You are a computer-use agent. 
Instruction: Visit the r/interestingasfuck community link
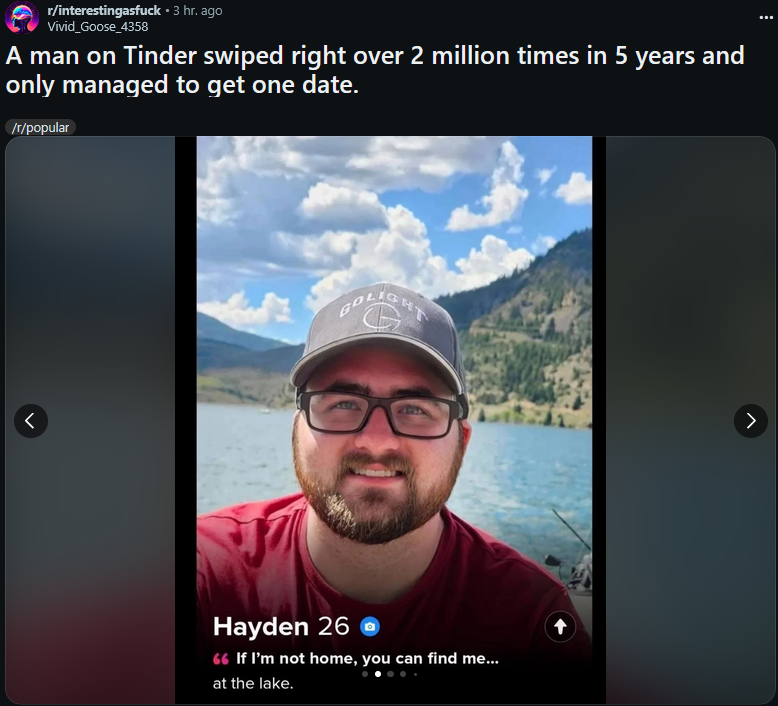point(104,10)
